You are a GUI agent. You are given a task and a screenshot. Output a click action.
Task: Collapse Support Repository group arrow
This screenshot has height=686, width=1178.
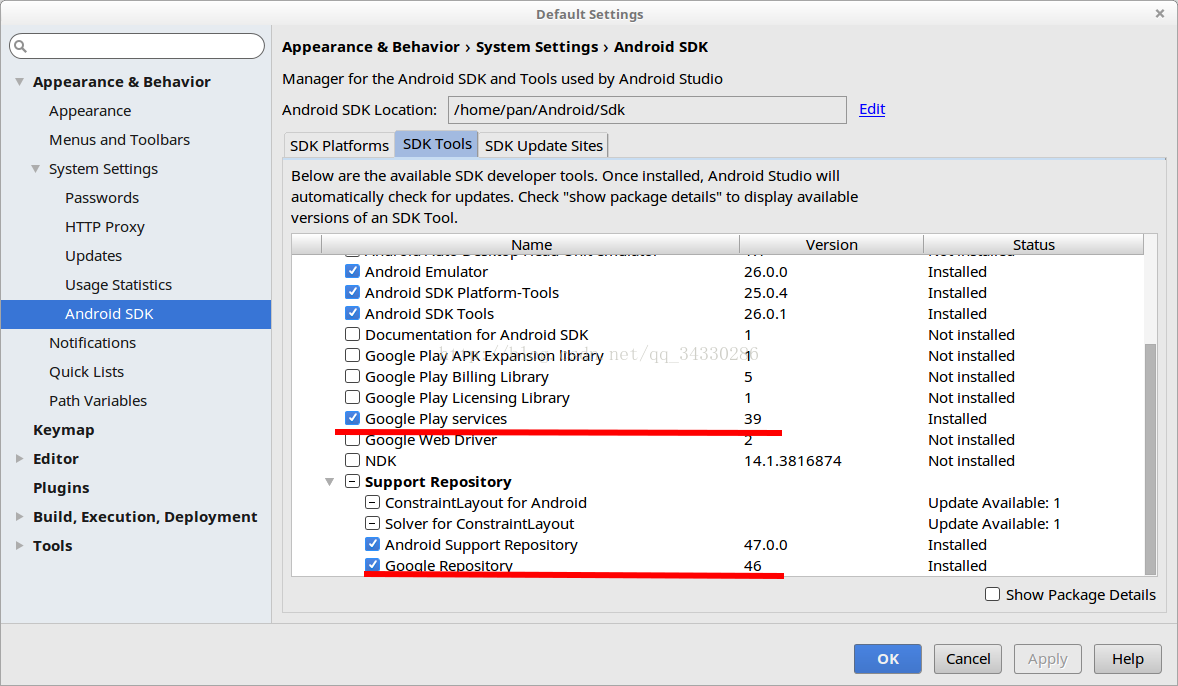pos(329,482)
